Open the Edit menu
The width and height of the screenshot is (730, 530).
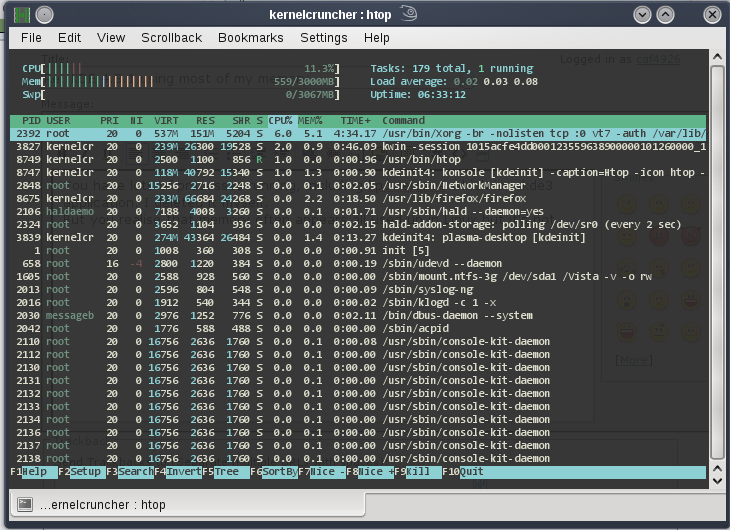pyautogui.click(x=69, y=38)
